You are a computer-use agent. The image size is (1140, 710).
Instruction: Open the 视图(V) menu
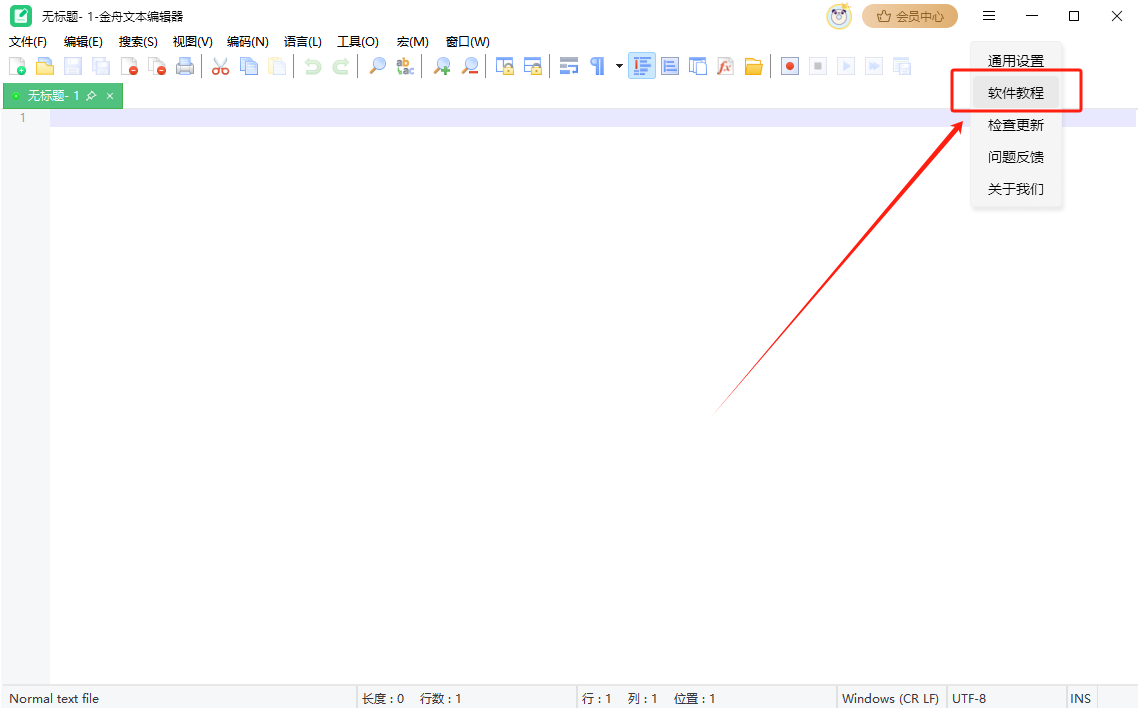tap(193, 42)
